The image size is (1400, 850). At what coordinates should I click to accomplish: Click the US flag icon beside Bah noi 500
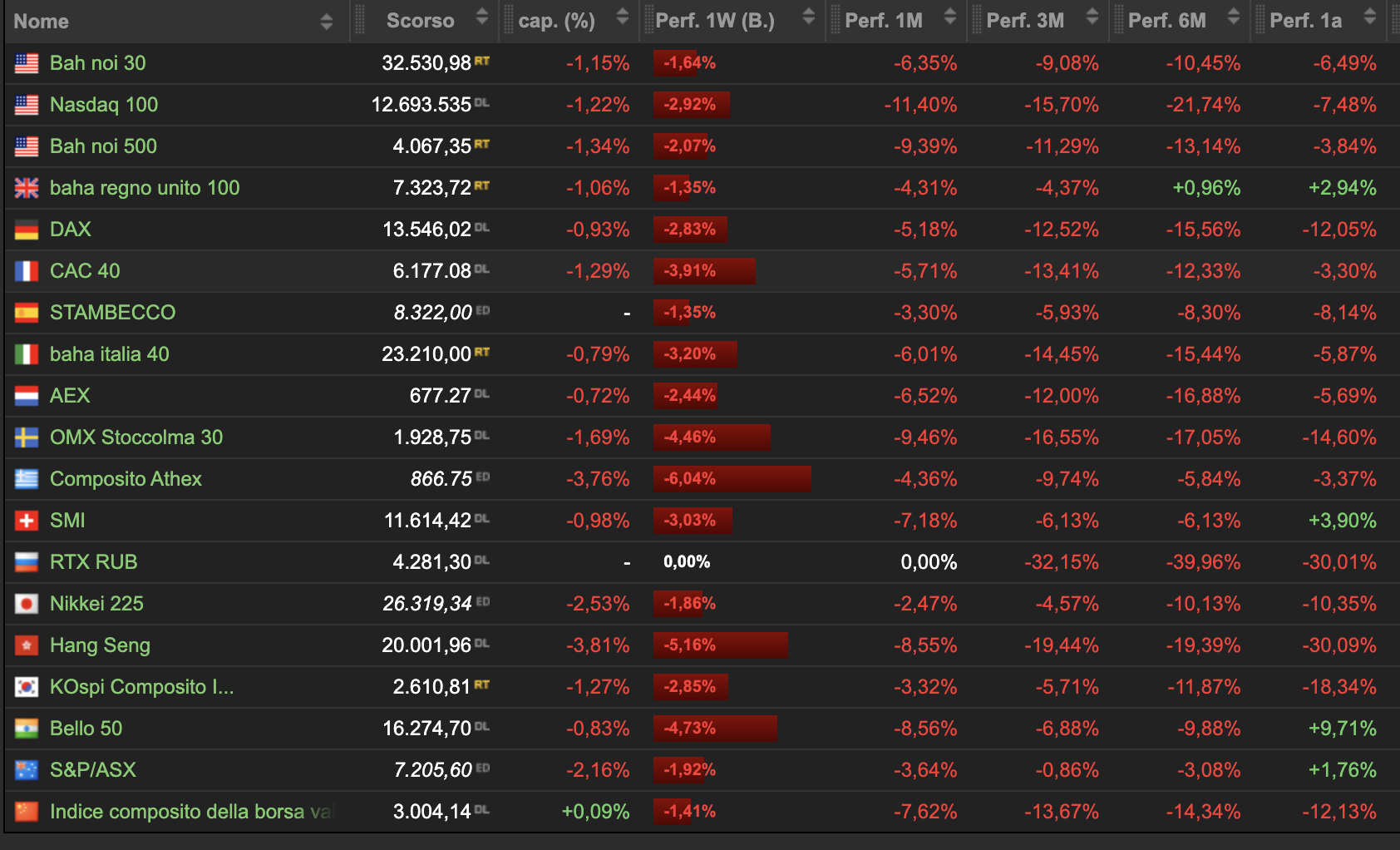point(27,146)
